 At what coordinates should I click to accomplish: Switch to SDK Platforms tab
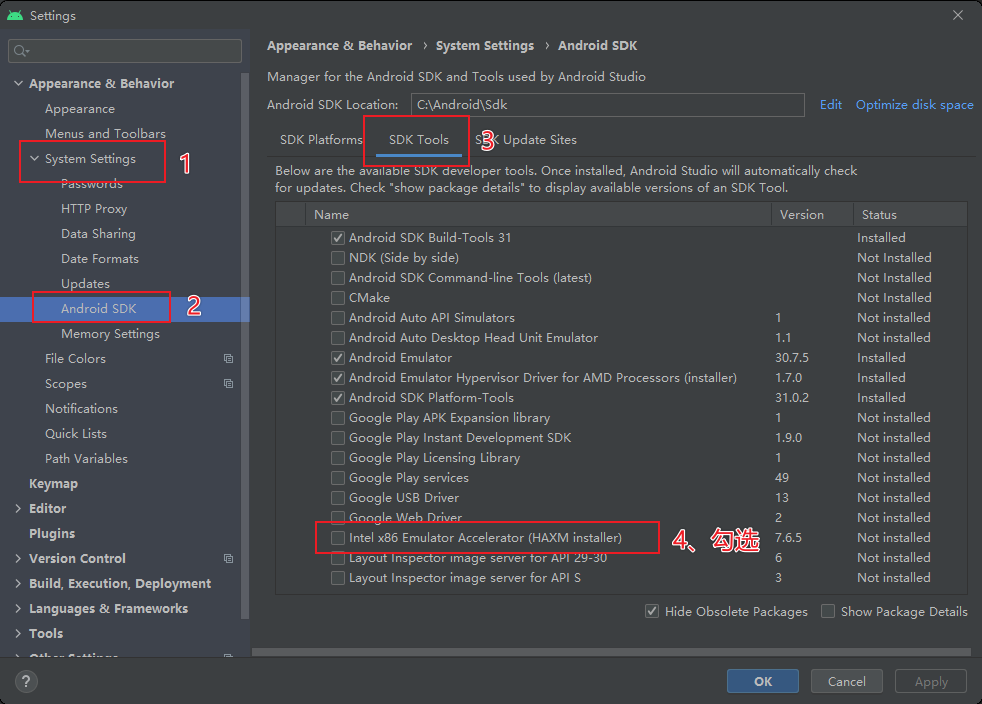321,140
